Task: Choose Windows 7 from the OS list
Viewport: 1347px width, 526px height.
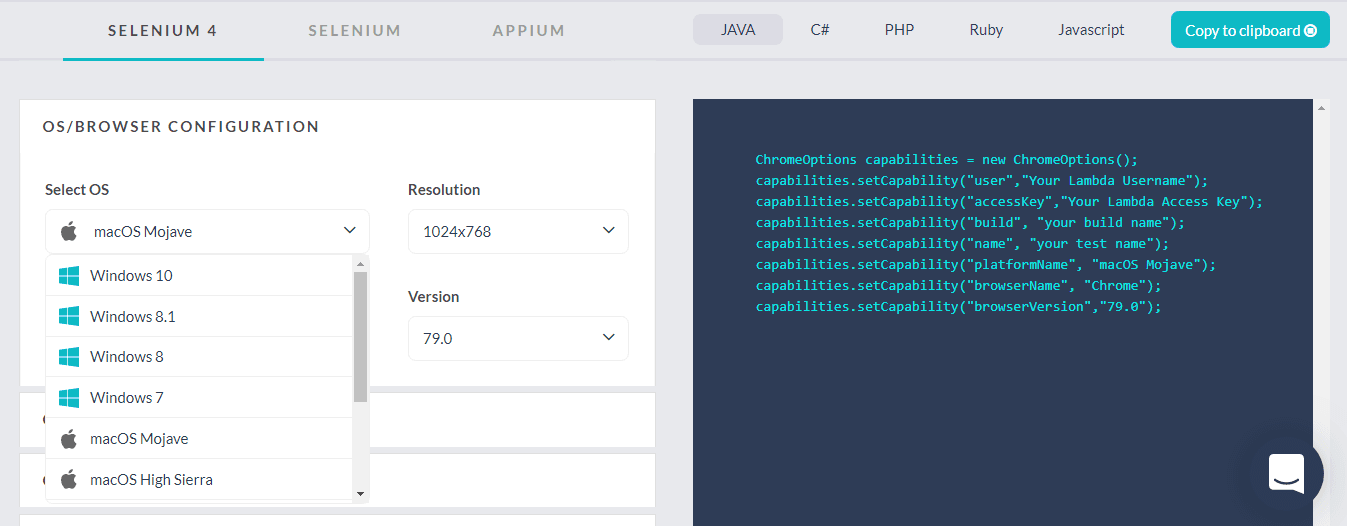Action: point(199,397)
